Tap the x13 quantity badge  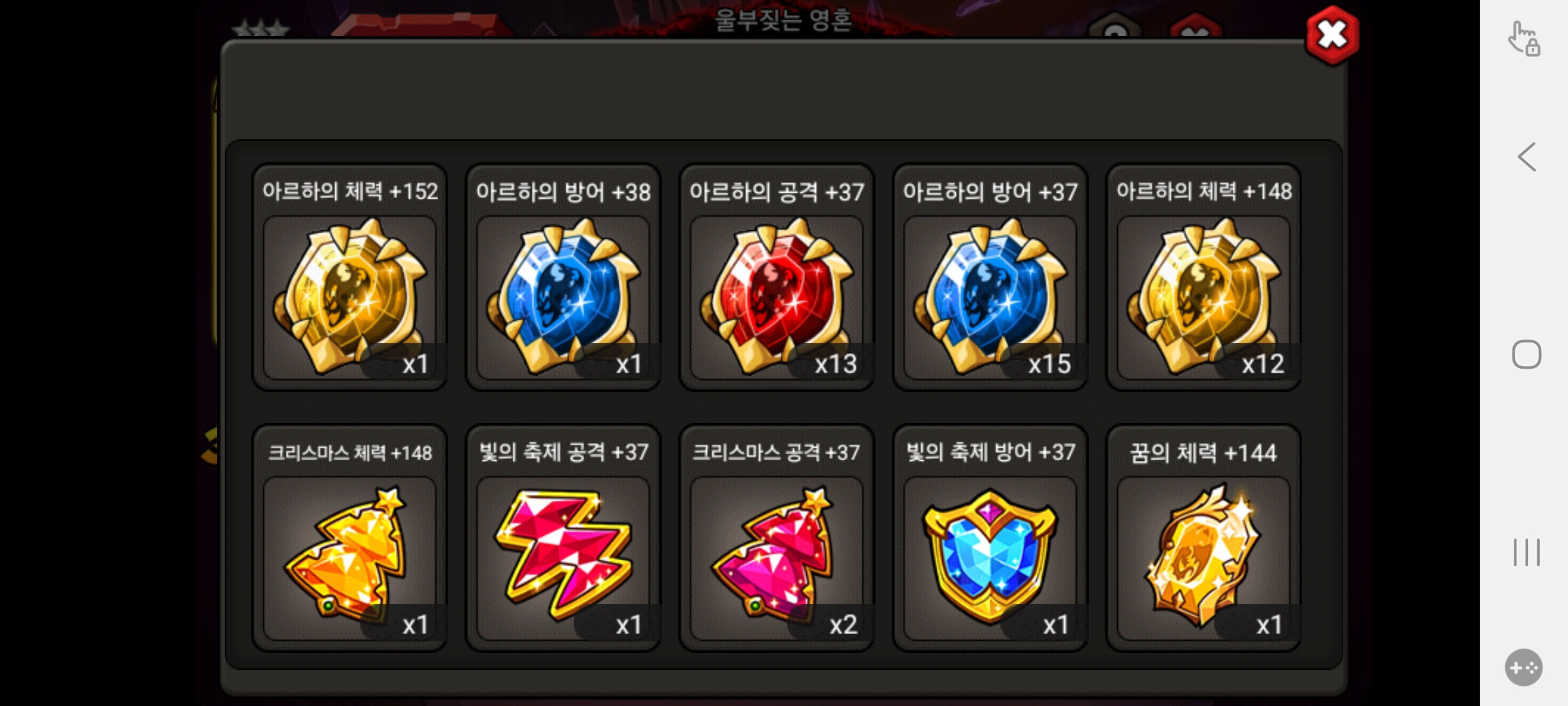click(x=834, y=363)
